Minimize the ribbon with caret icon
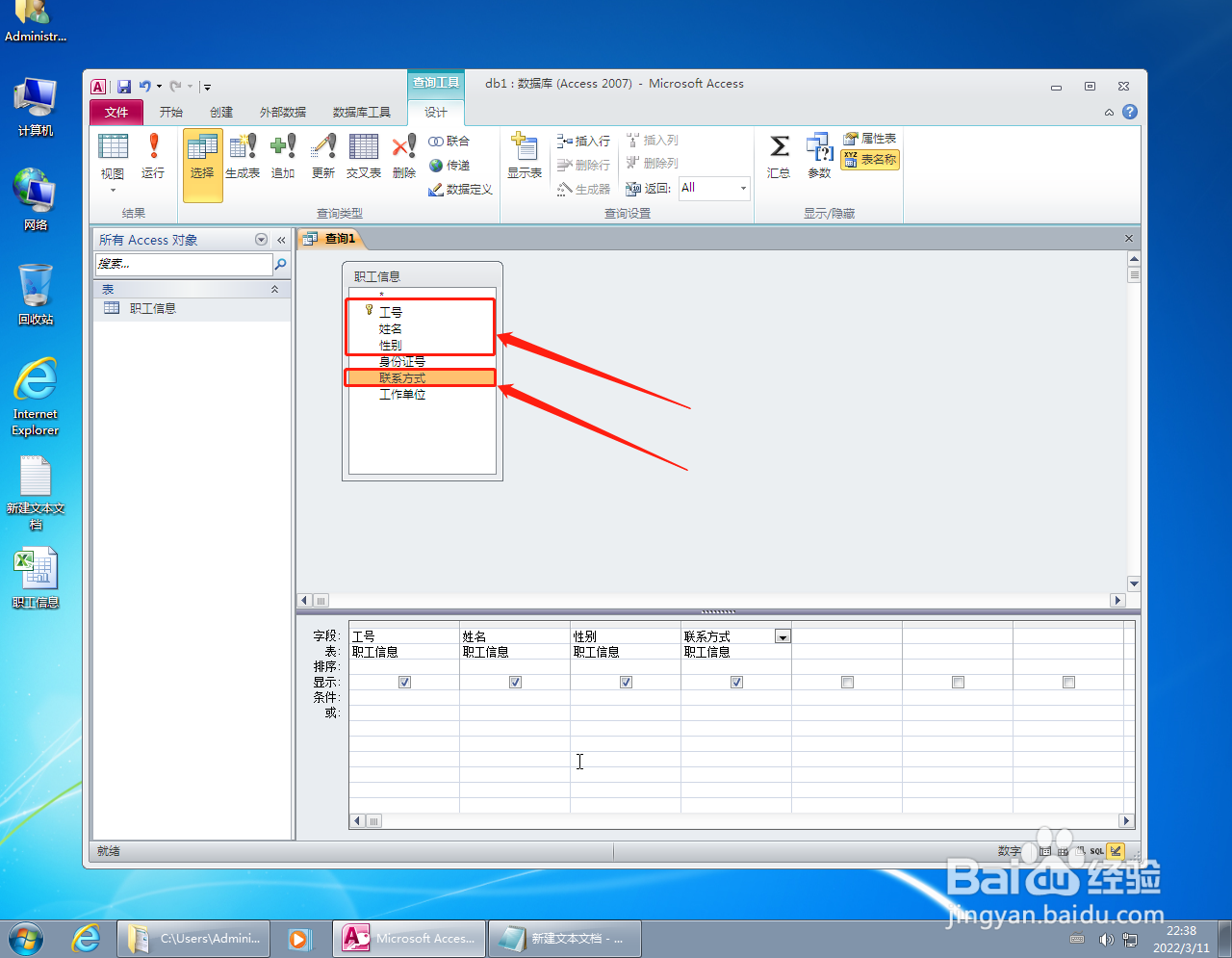 [1109, 112]
